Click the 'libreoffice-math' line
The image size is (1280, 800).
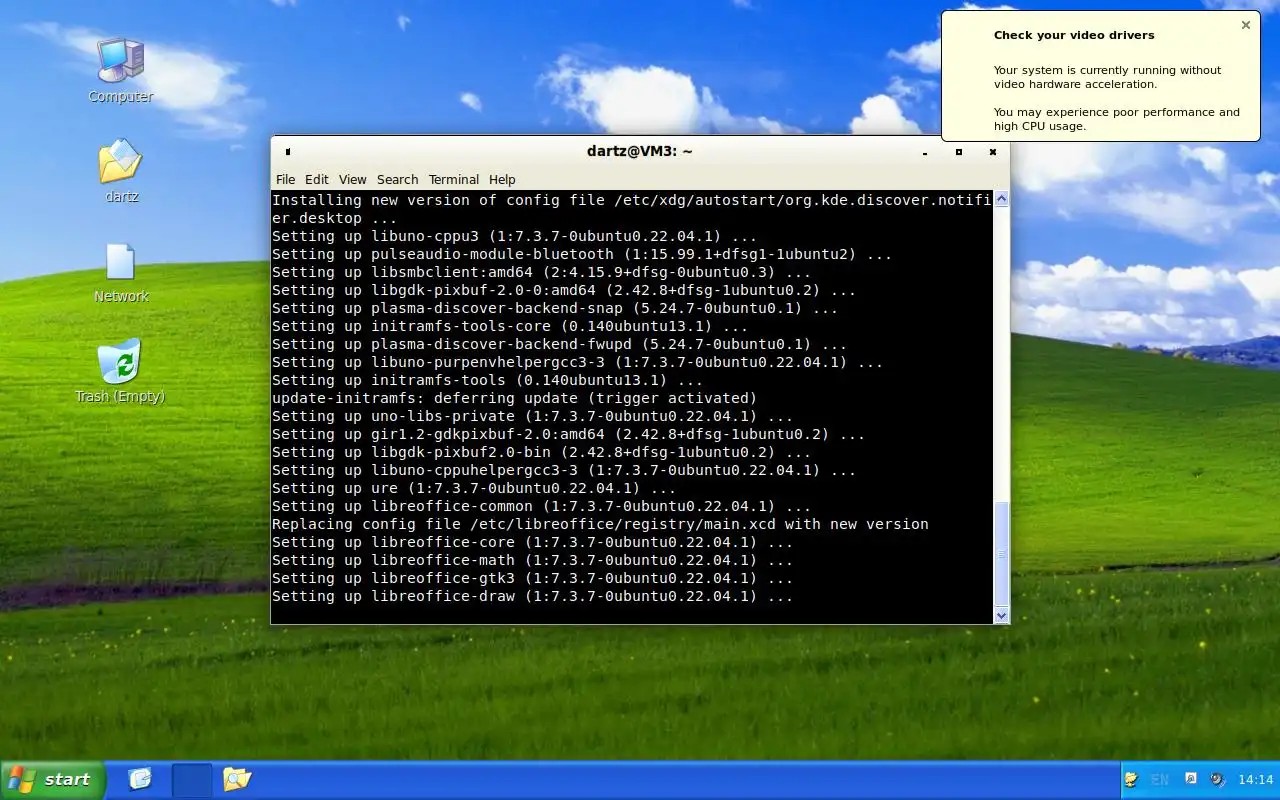(x=533, y=560)
